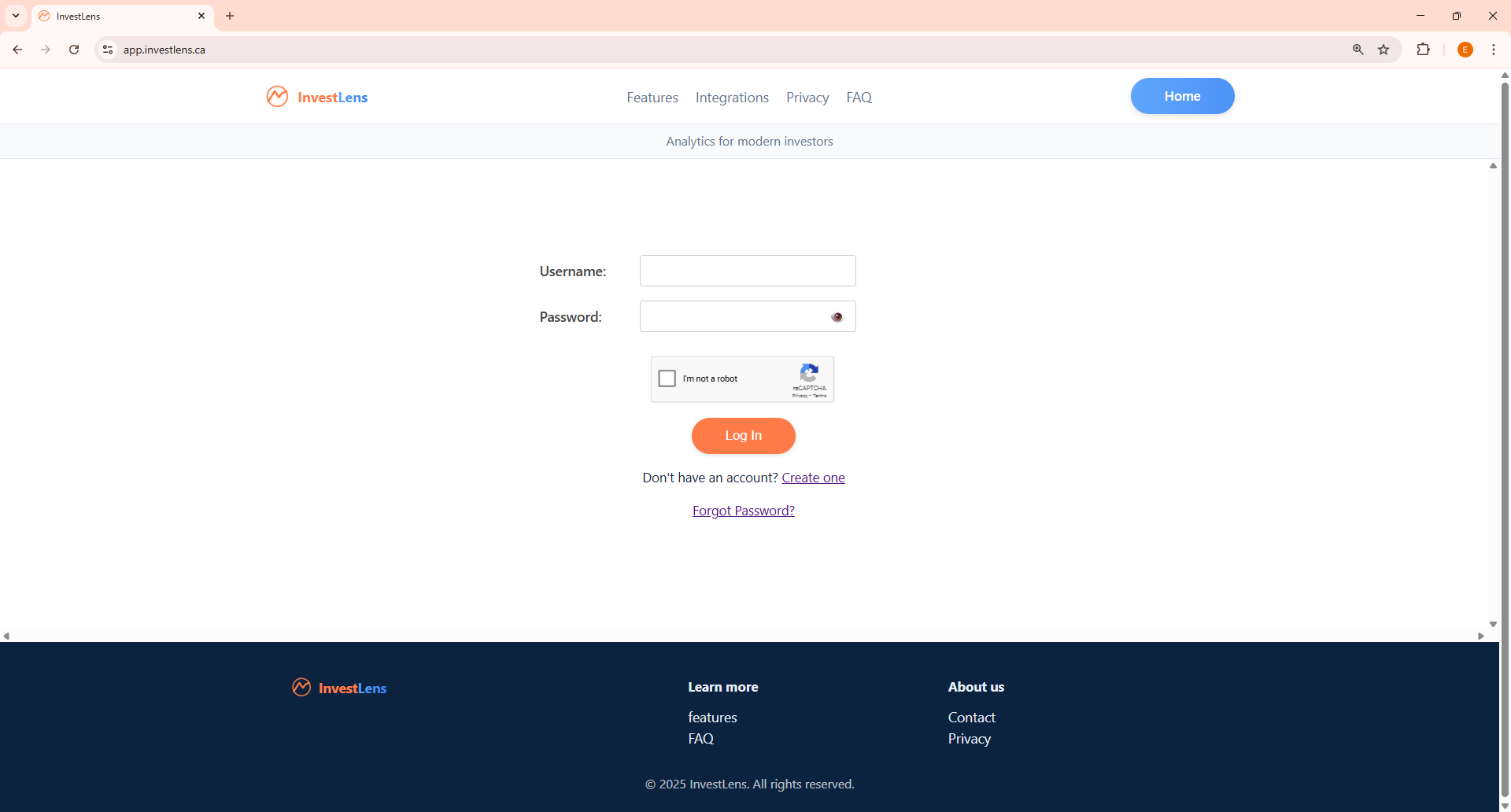The width and height of the screenshot is (1511, 812).
Task: Open the Forgot Password? link
Action: [x=743, y=511]
